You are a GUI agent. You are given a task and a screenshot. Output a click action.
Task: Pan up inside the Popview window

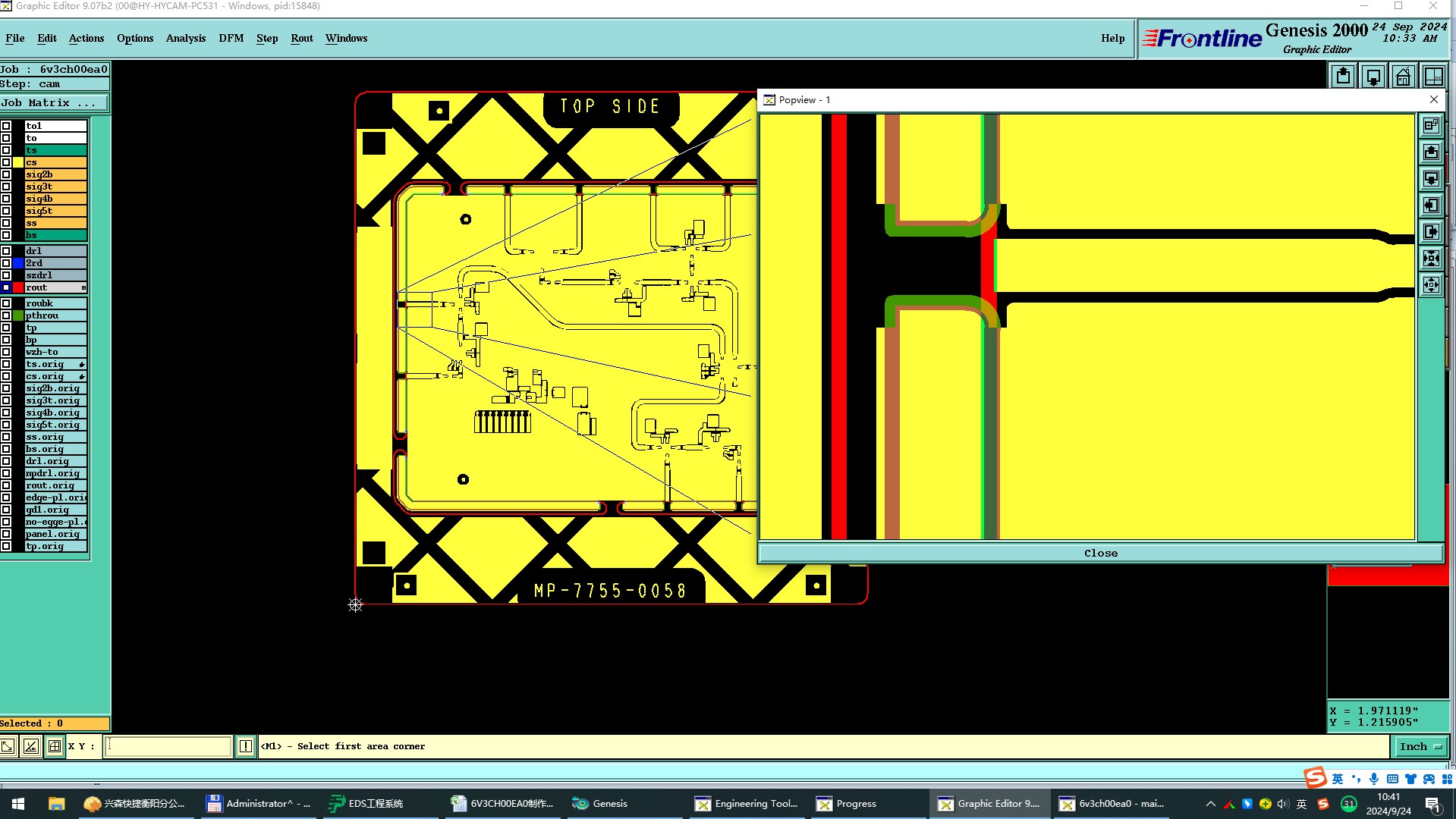tap(1431, 152)
